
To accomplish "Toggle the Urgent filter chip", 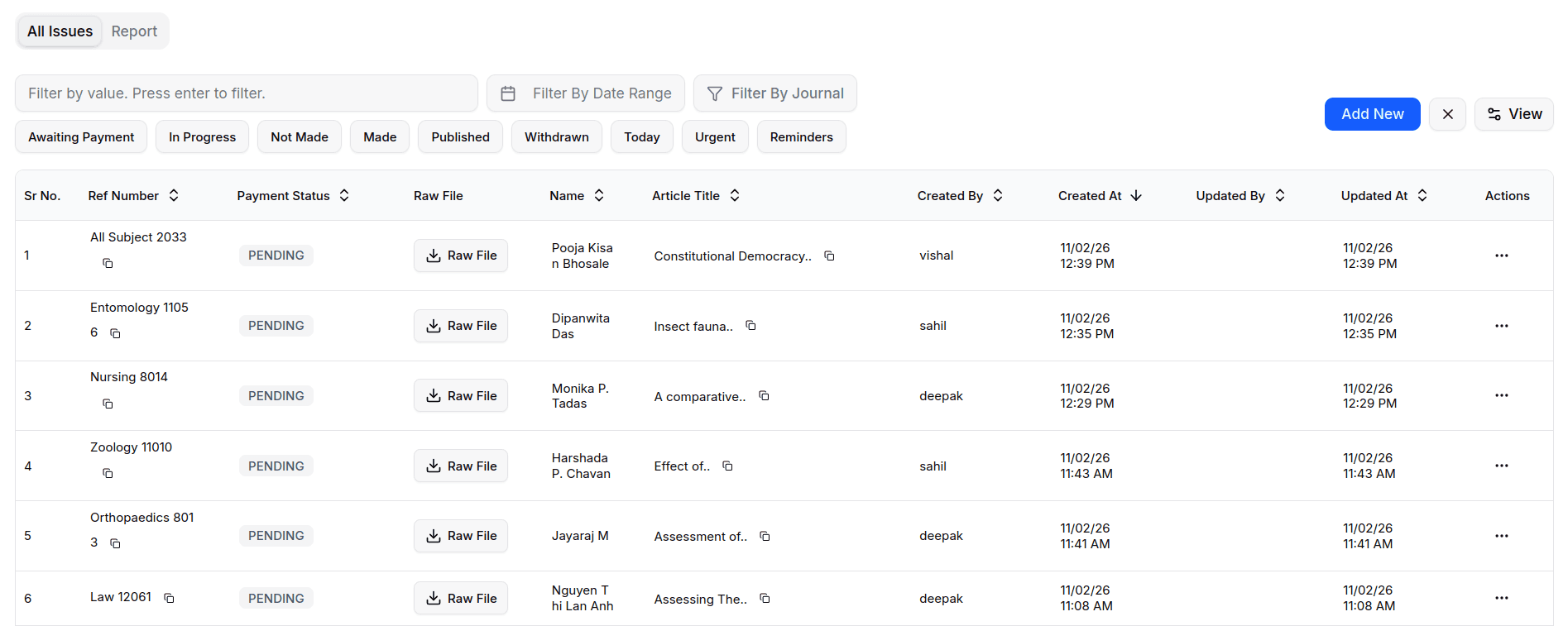I will 714,137.
